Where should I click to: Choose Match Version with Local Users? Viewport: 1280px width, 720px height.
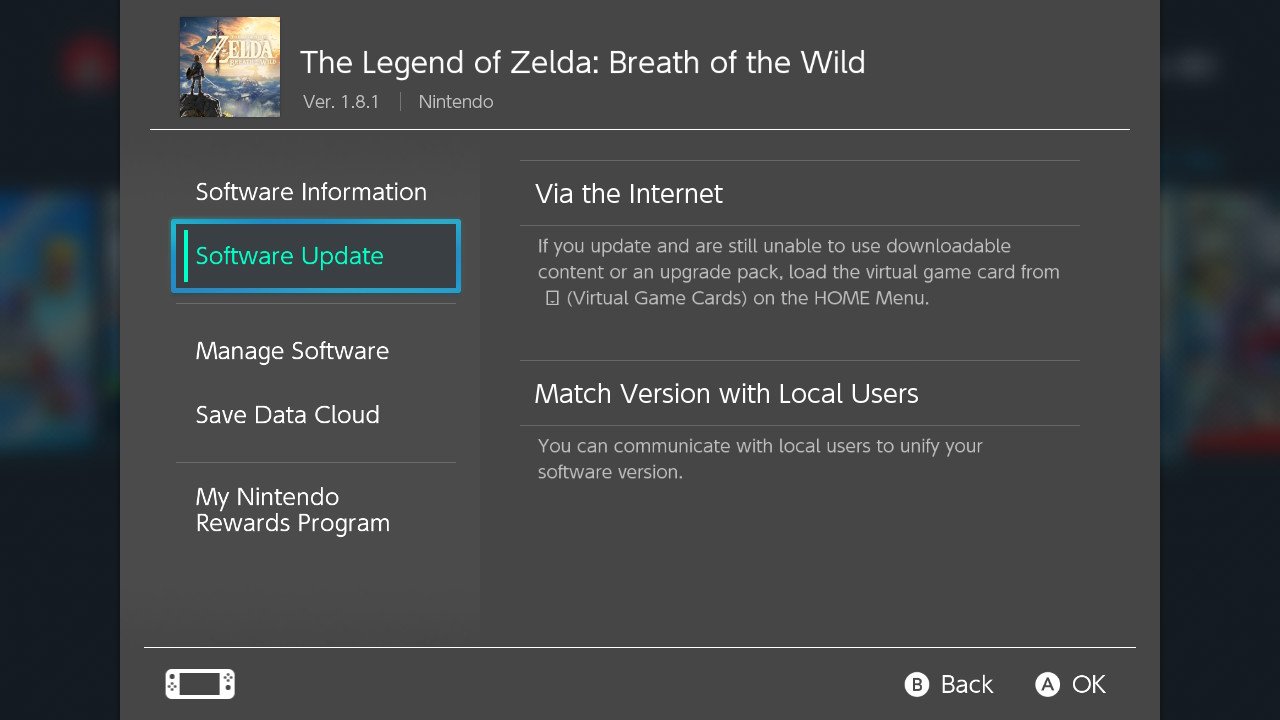(800, 393)
